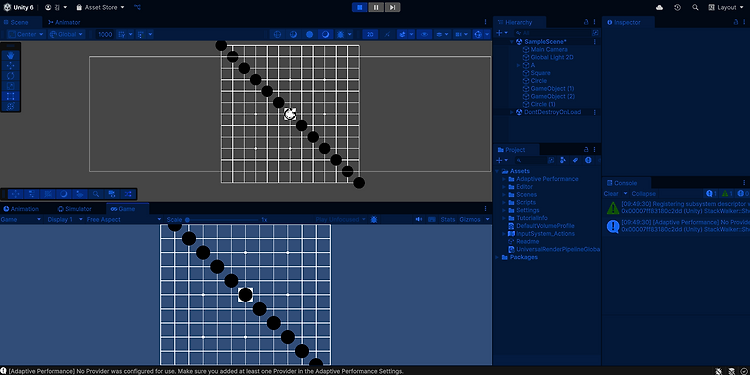
Task: Select the Rotate tool in Scene toolbar
Action: 11,76
